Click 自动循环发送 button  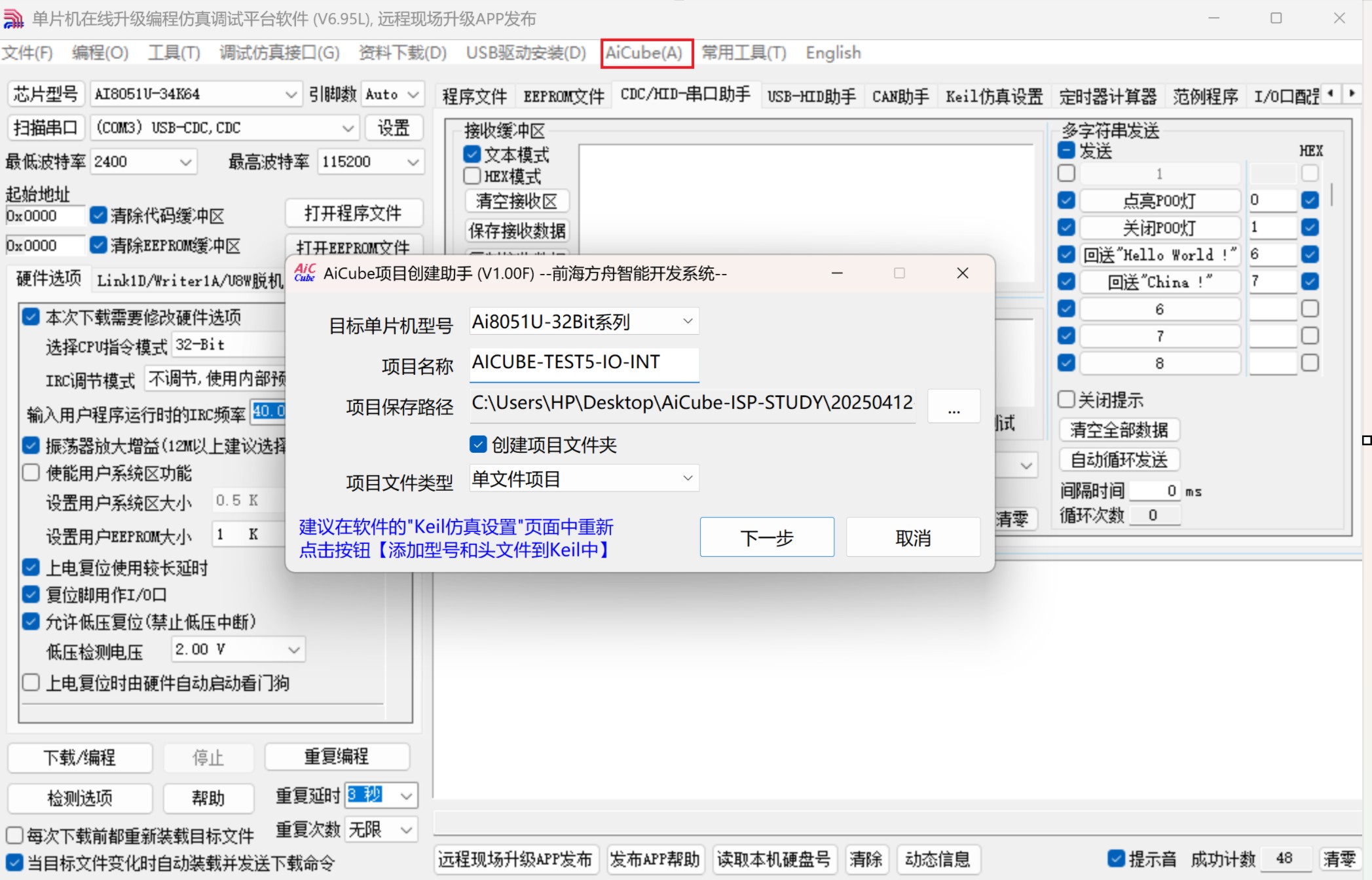(1119, 460)
